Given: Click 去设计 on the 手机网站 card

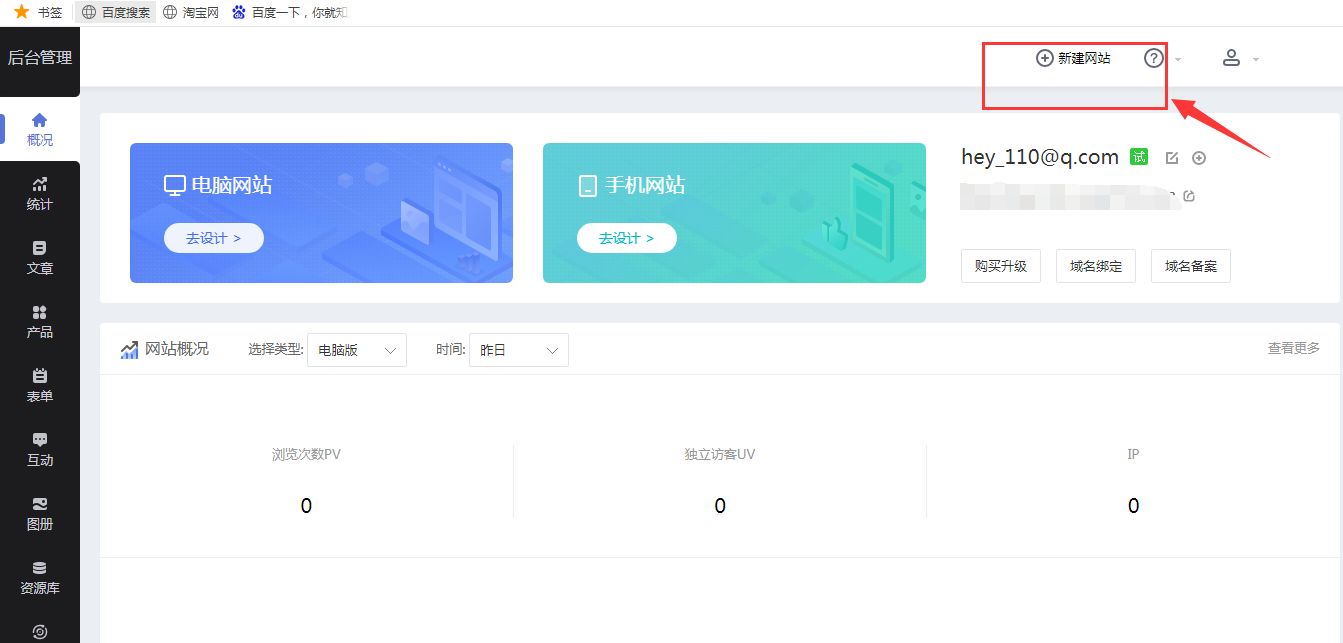Looking at the screenshot, I should click(626, 238).
